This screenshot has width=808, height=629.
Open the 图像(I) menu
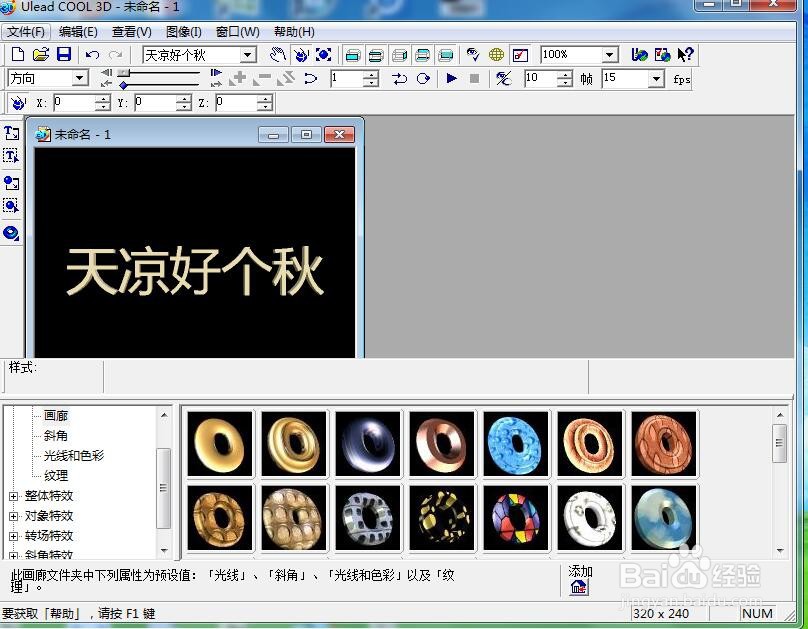click(183, 32)
